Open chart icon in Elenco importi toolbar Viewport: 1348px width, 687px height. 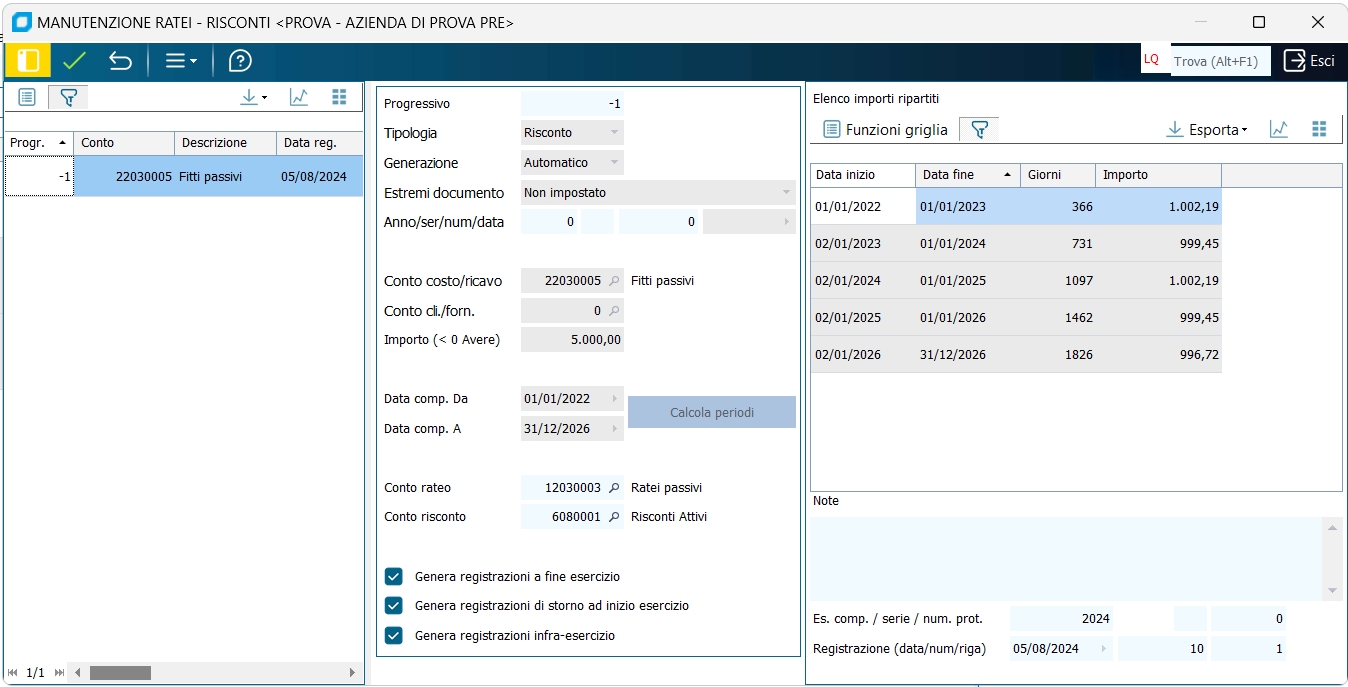[x=1278, y=129]
